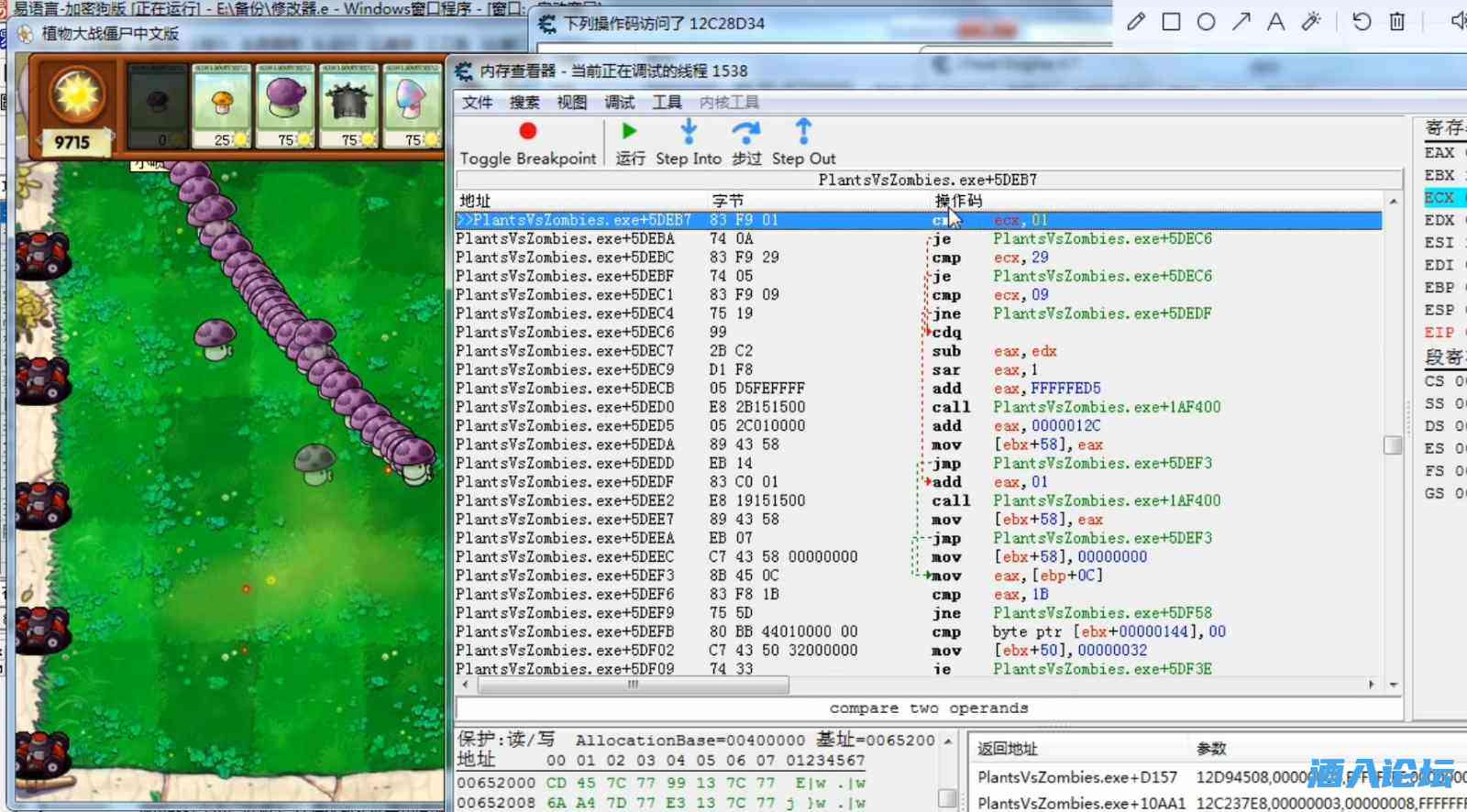Click the Step Into arrow icon

tap(688, 132)
